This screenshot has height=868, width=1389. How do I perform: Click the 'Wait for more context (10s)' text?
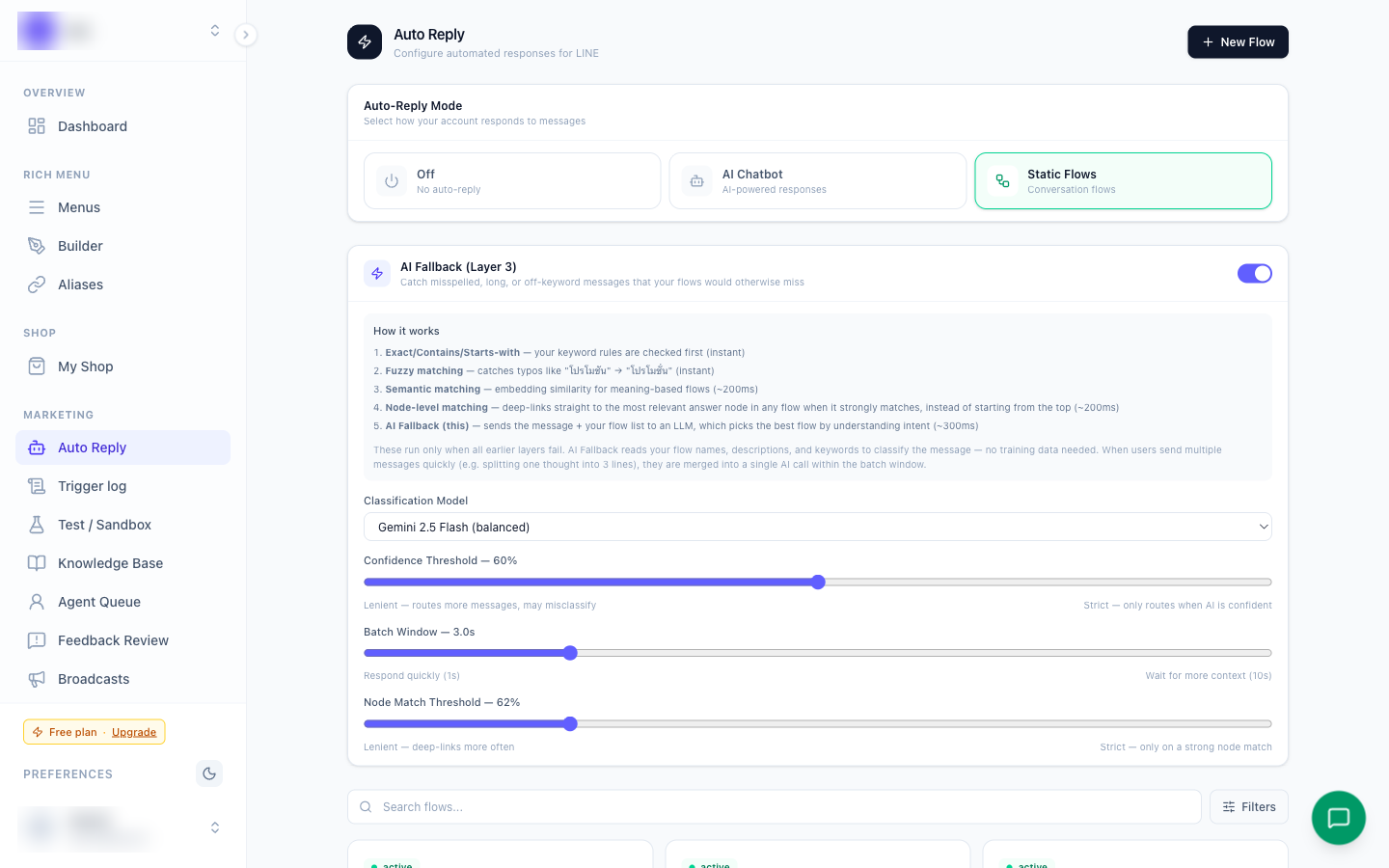click(1209, 676)
